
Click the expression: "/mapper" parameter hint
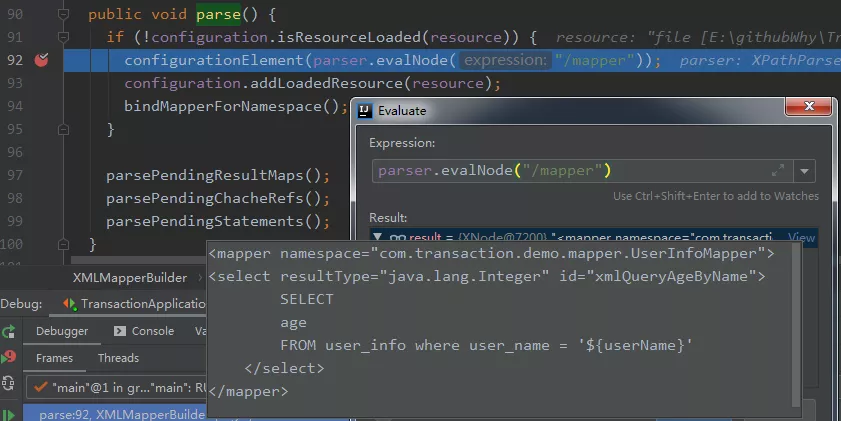[505, 60]
